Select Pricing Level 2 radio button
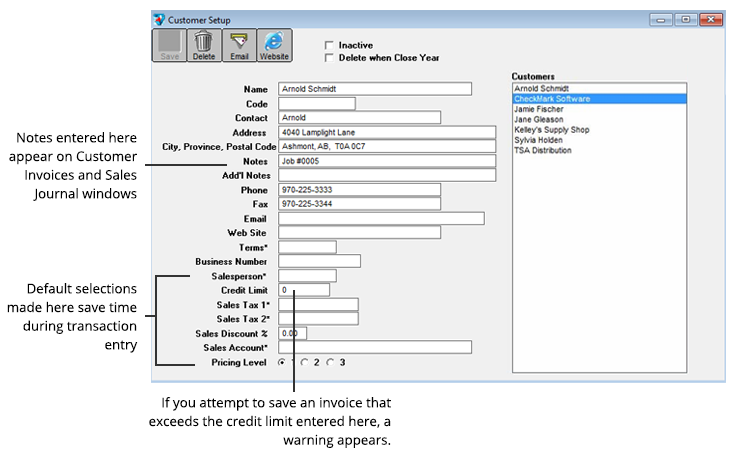This screenshot has height=470, width=730. click(305, 362)
